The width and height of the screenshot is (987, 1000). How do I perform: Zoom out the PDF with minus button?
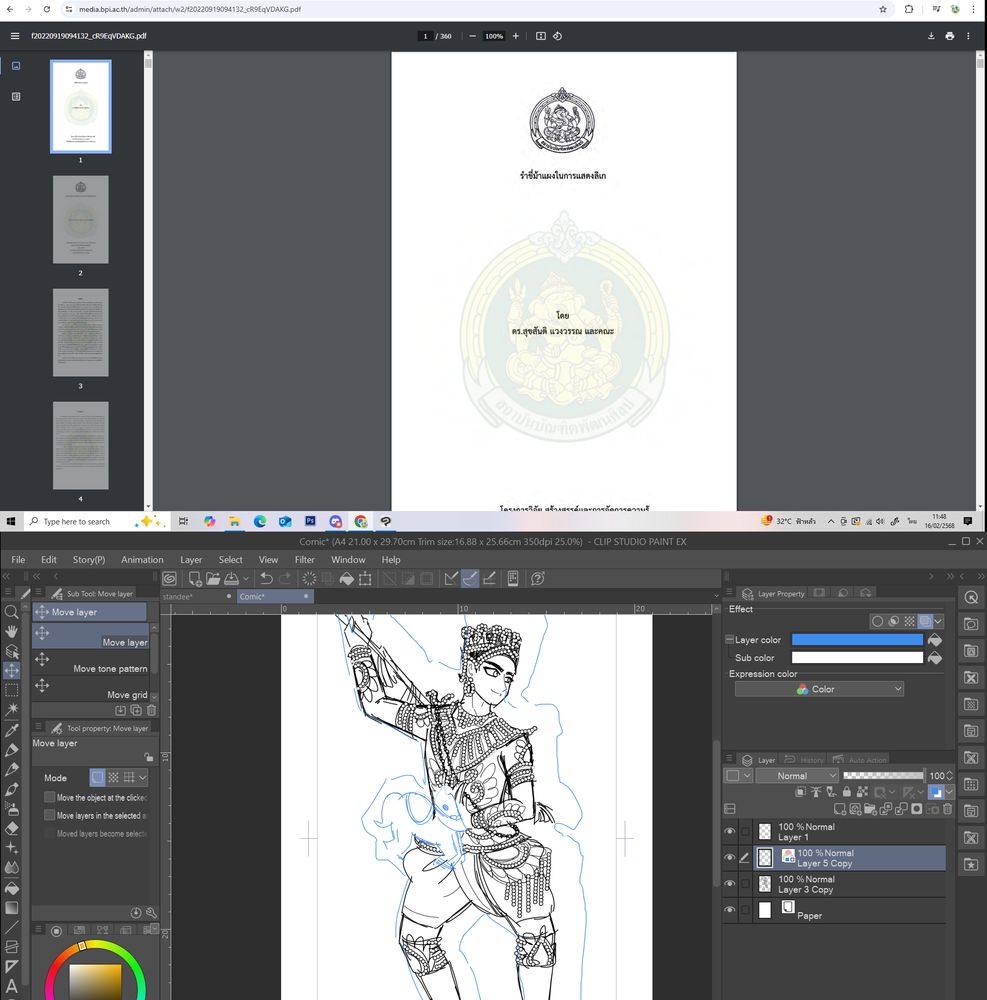pyautogui.click(x=472, y=36)
